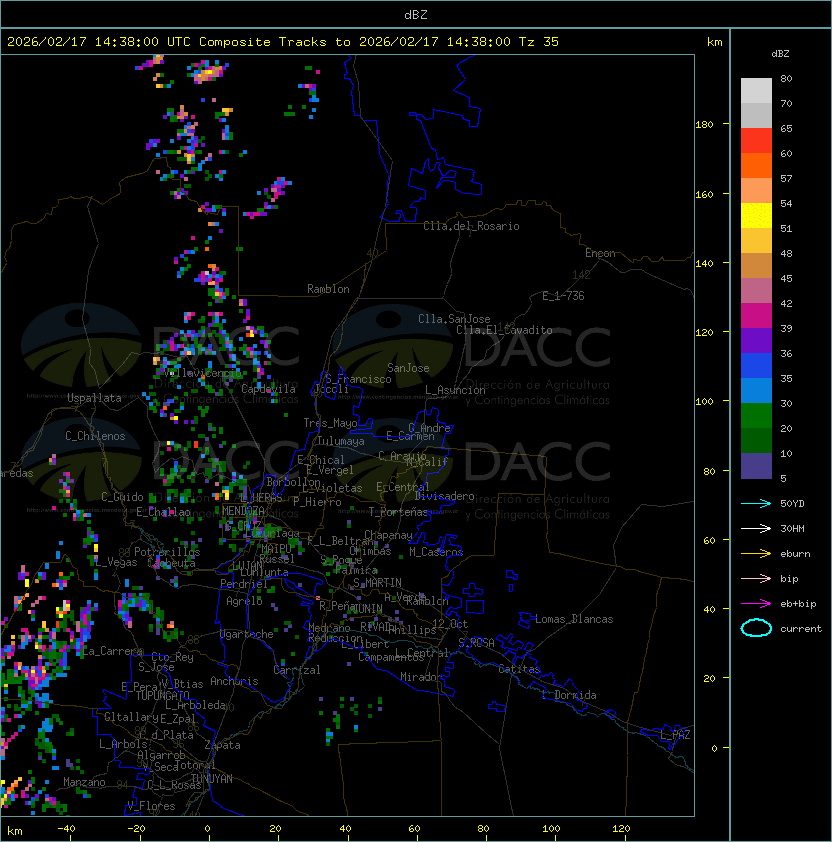Click the 'dBZ' legend heading
This screenshot has height=842, width=832.
coord(780,54)
